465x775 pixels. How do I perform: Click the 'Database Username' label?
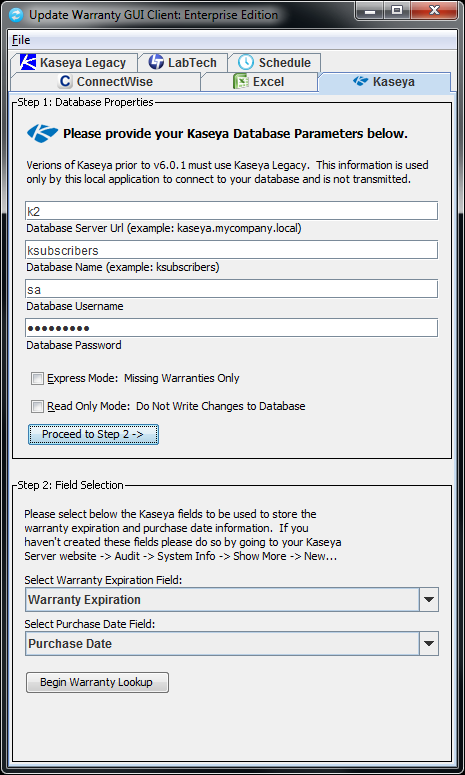(x=75, y=306)
